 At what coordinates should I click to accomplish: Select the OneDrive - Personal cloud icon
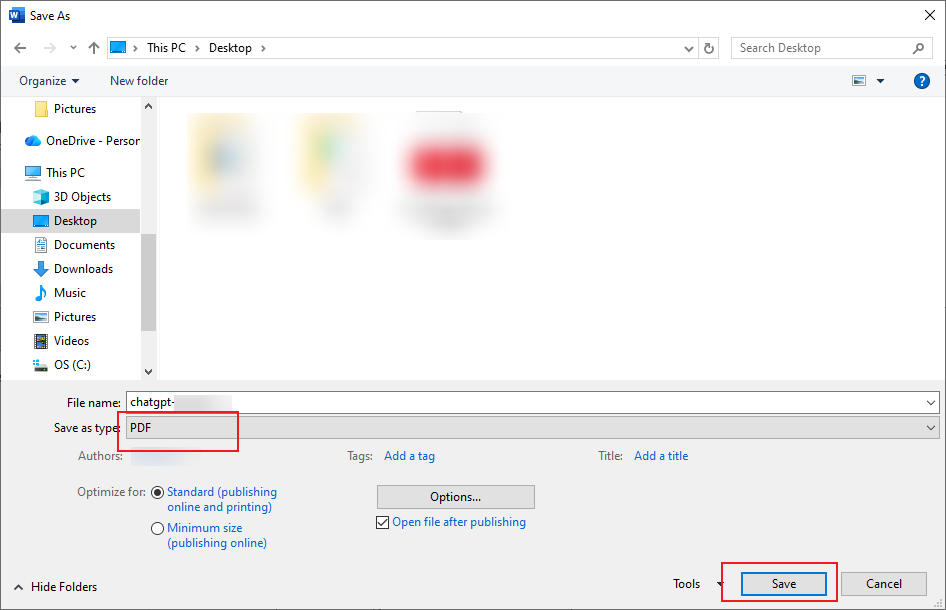tap(33, 140)
